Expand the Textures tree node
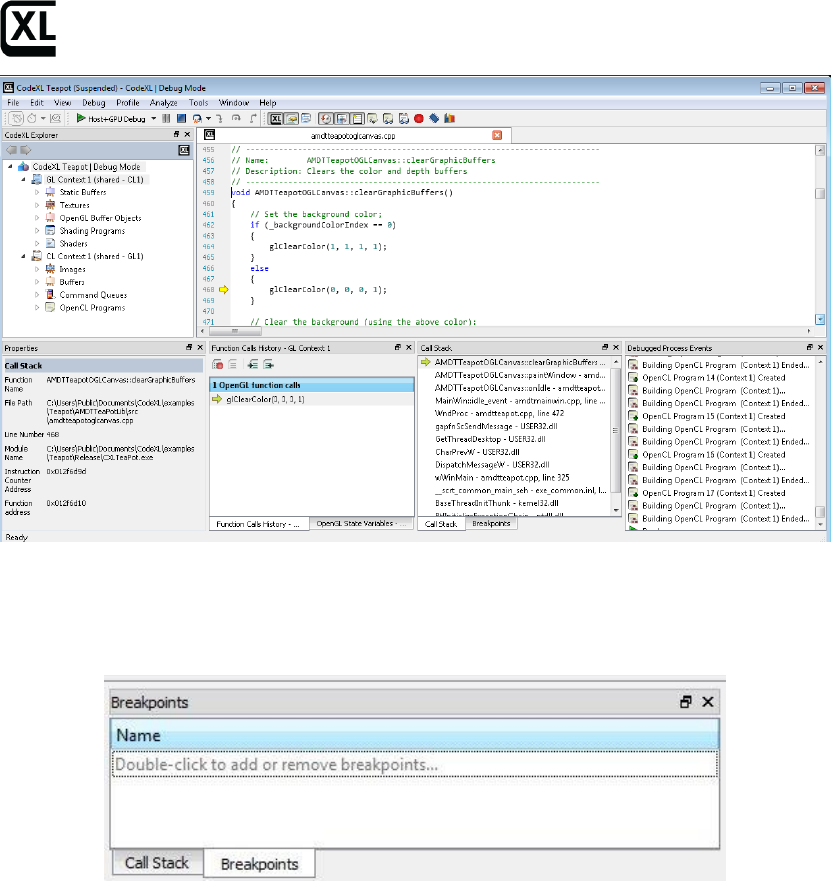The height and width of the screenshot is (881, 831). 37,205
